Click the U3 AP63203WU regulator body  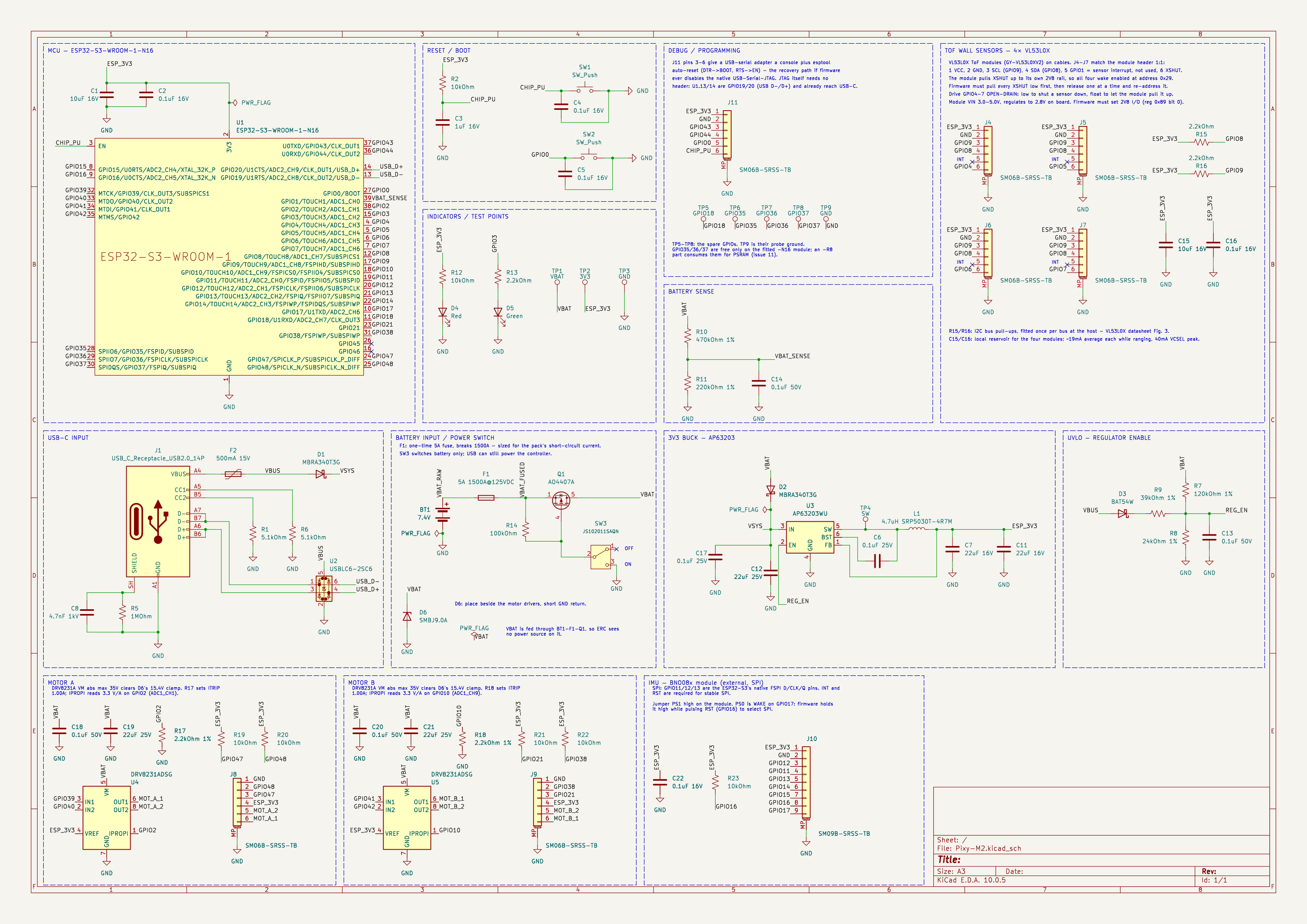click(810, 537)
